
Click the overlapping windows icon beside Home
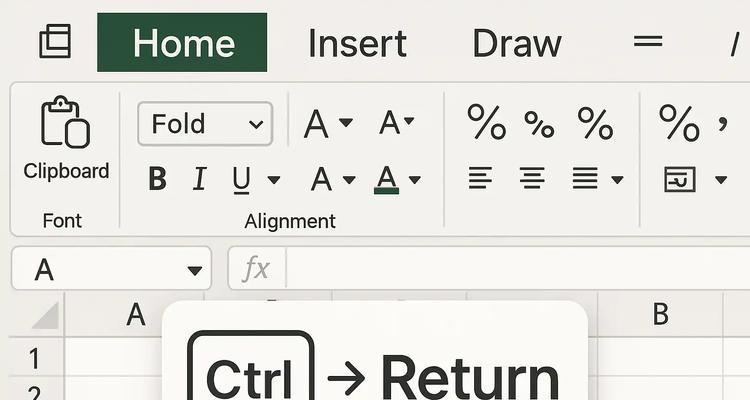[55, 41]
